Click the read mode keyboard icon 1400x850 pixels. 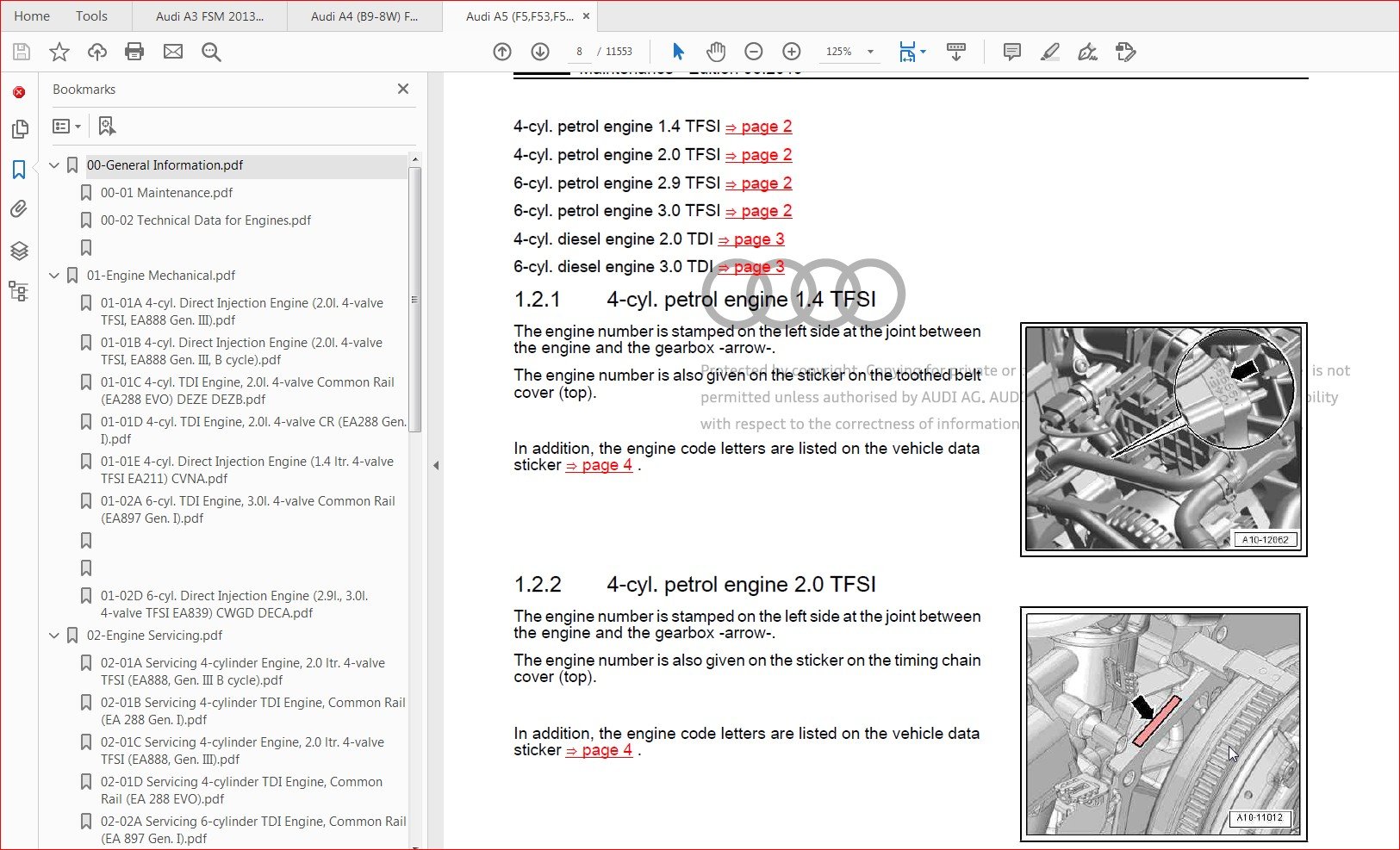coord(955,52)
